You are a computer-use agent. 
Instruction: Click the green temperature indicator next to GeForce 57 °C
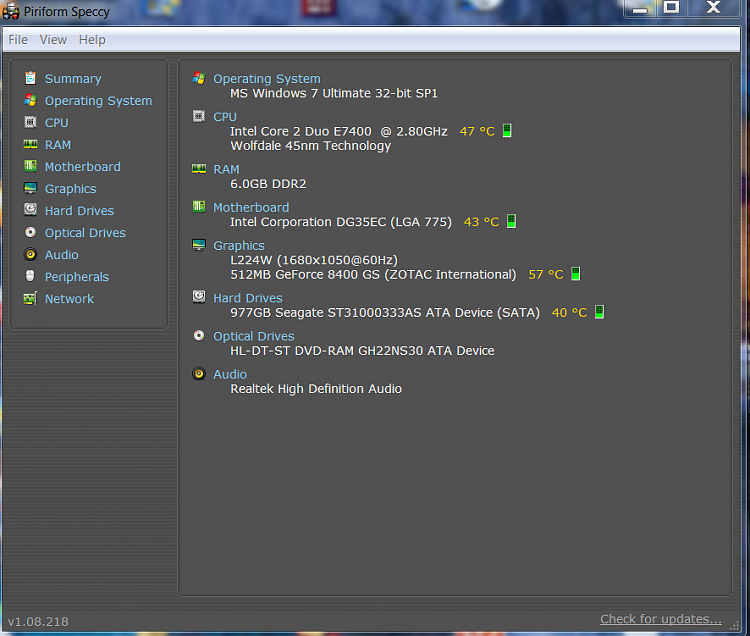(x=576, y=274)
